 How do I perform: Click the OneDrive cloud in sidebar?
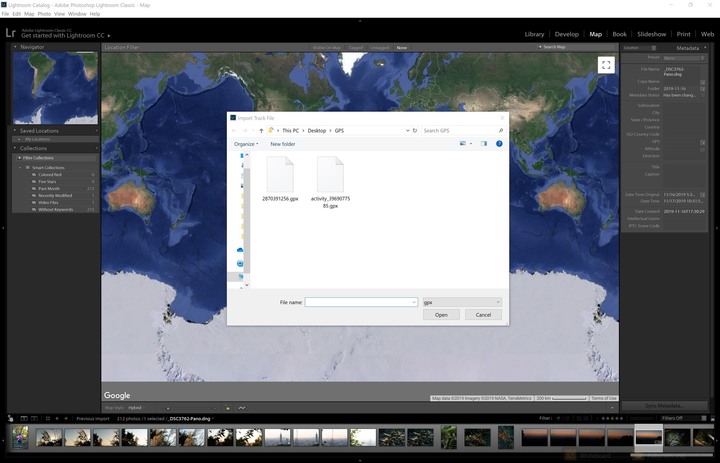(240, 250)
